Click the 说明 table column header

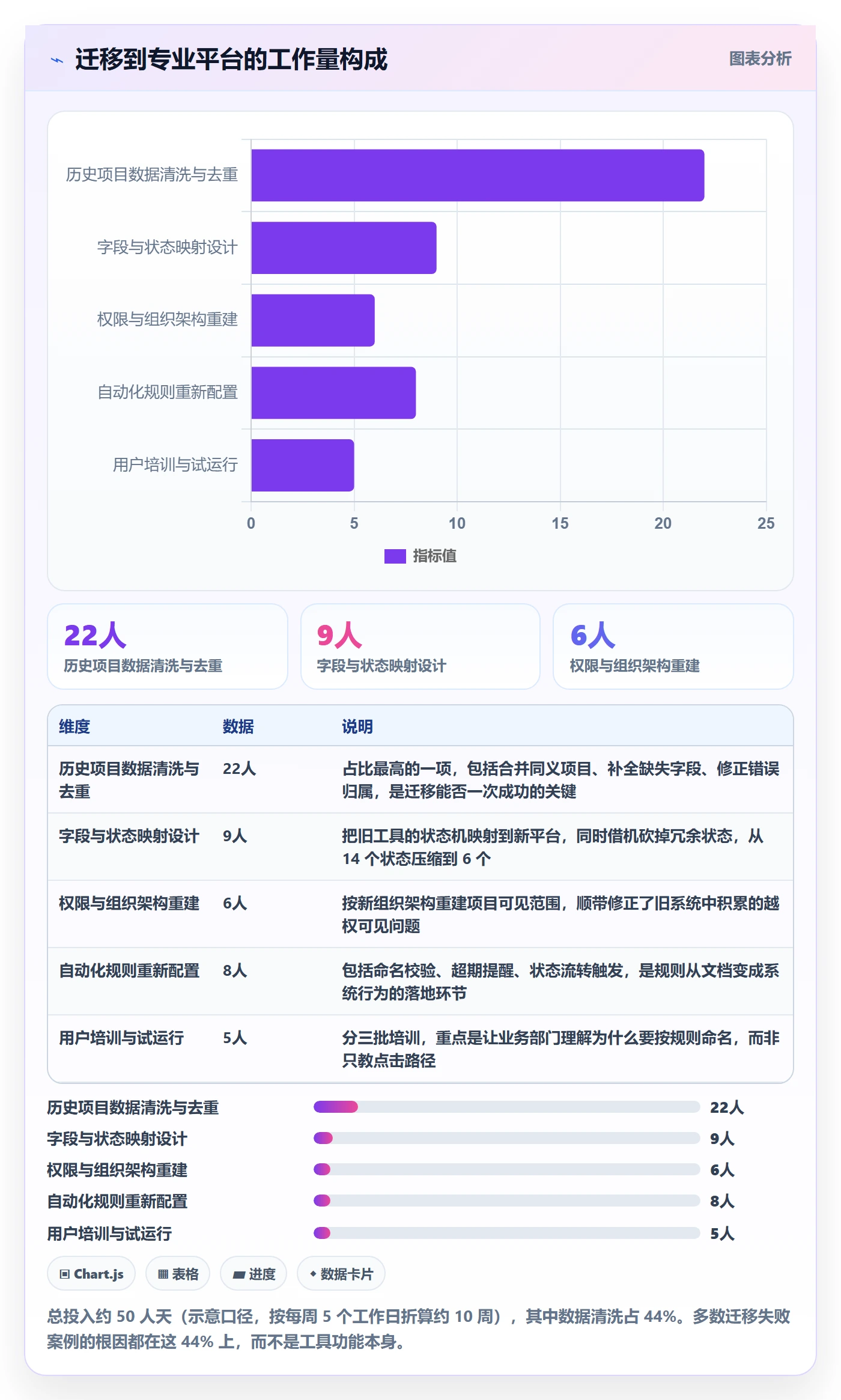[x=357, y=726]
